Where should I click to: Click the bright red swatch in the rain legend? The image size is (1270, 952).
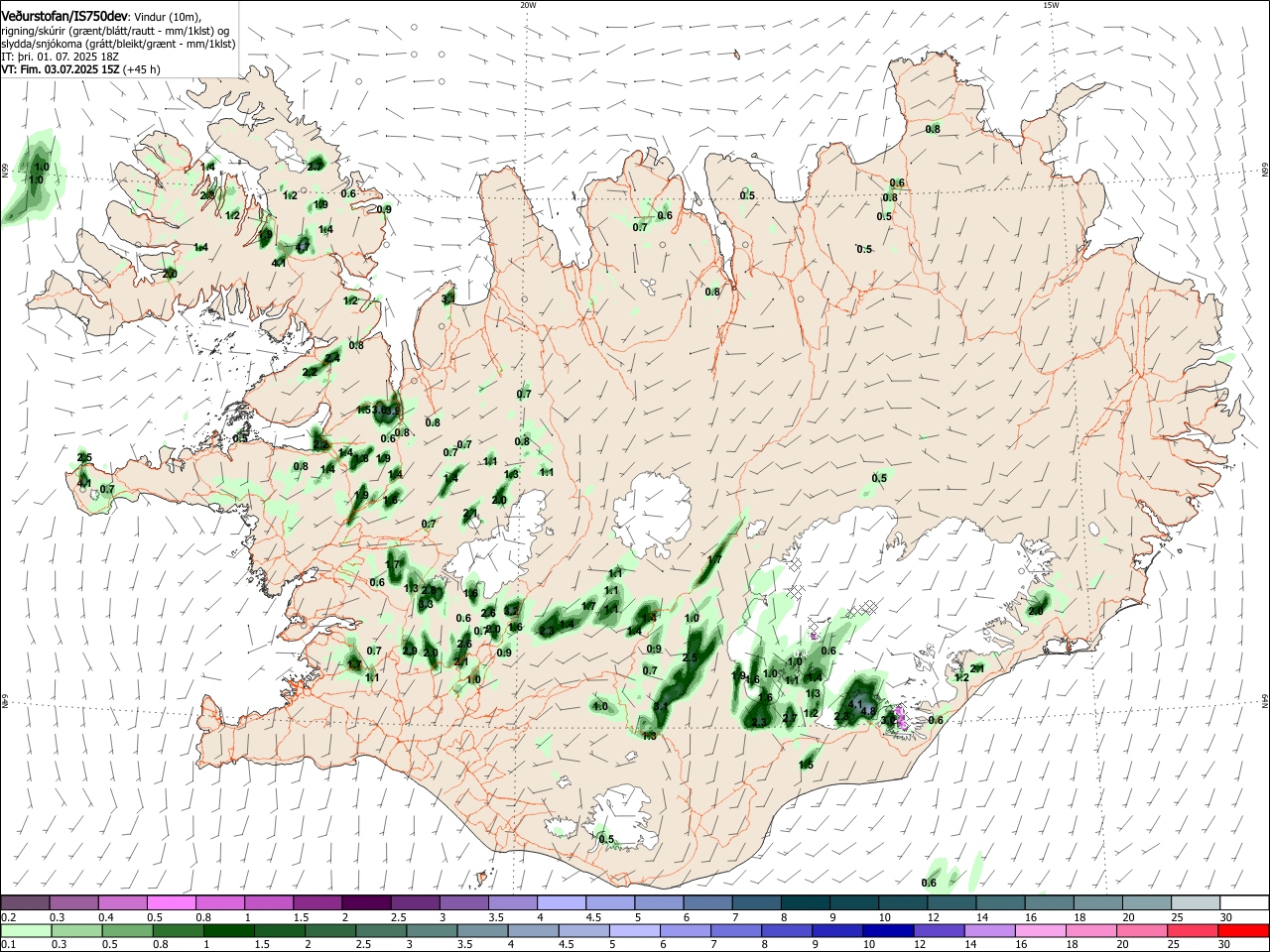(x=1242, y=930)
